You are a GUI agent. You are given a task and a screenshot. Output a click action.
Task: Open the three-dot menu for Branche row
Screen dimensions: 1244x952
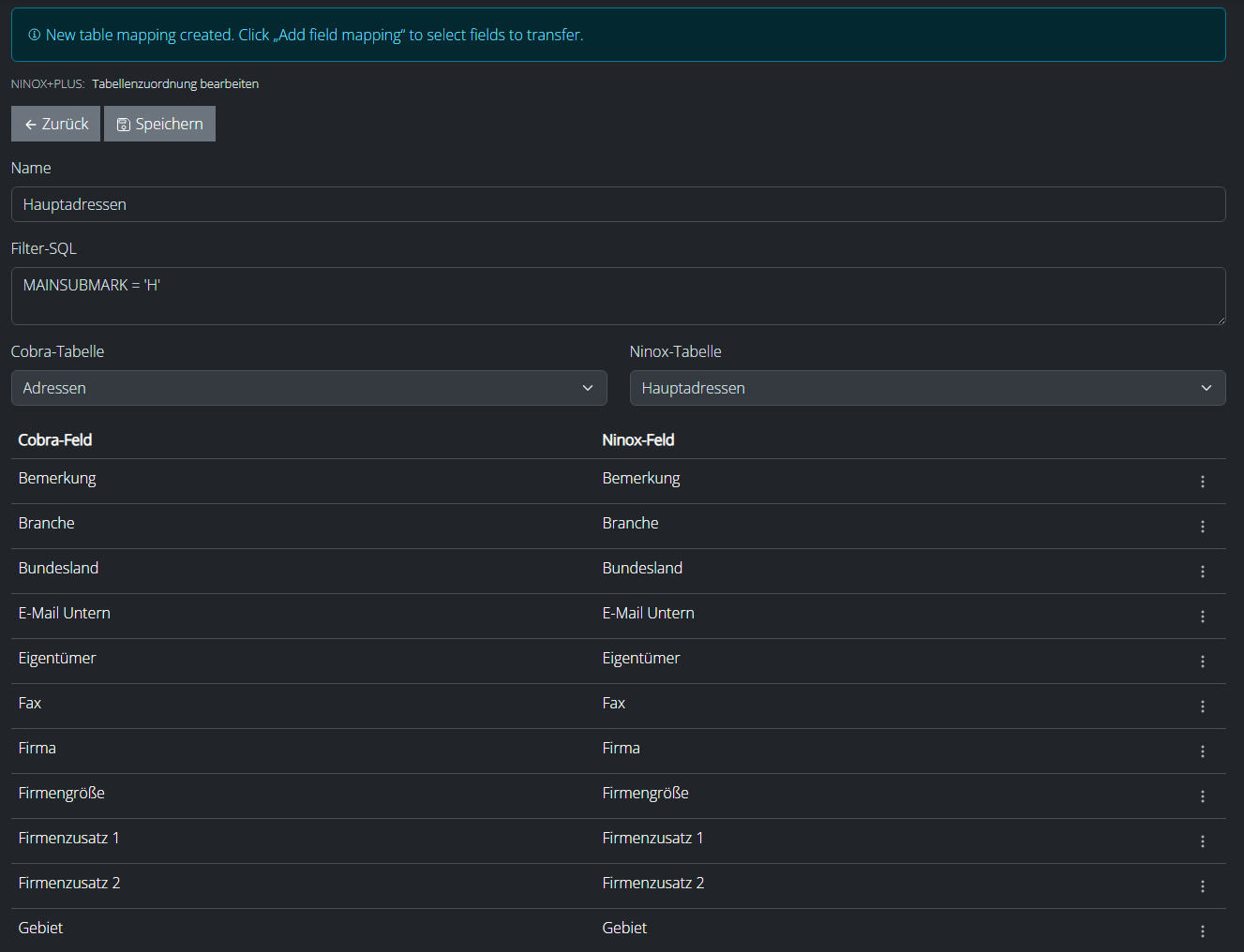(1203, 527)
